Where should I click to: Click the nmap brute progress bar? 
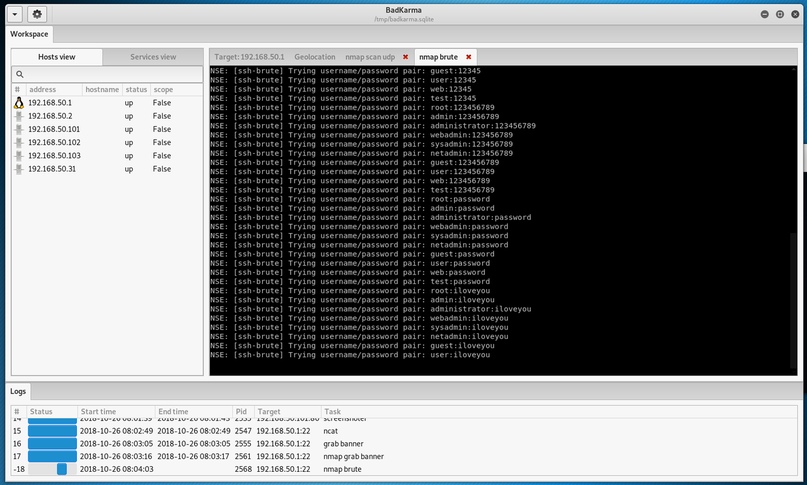click(53, 468)
